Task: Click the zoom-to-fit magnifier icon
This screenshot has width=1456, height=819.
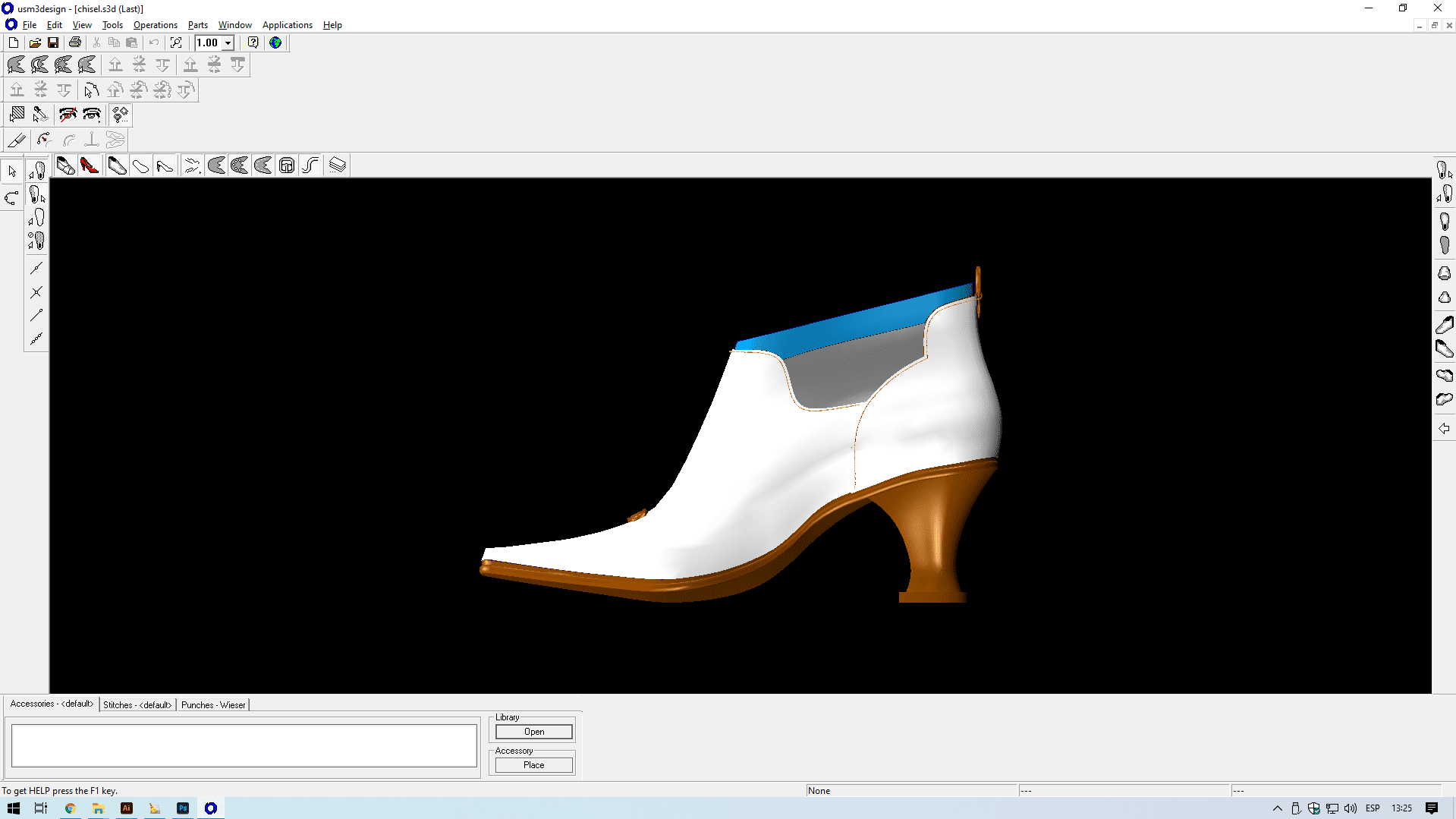Action: point(176,43)
